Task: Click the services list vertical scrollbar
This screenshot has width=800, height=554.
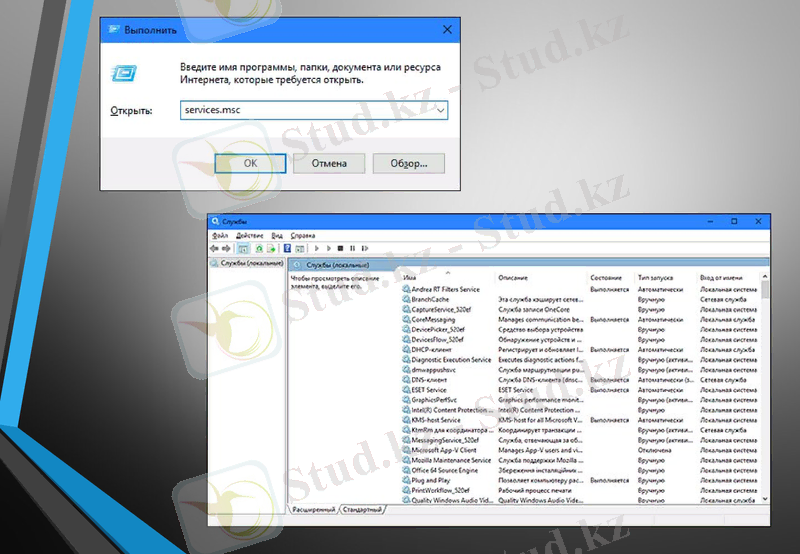Action: coord(766,390)
